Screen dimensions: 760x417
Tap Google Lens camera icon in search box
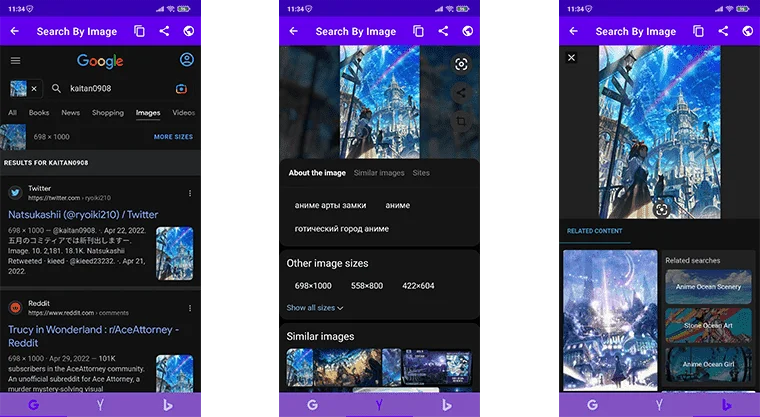[181, 89]
